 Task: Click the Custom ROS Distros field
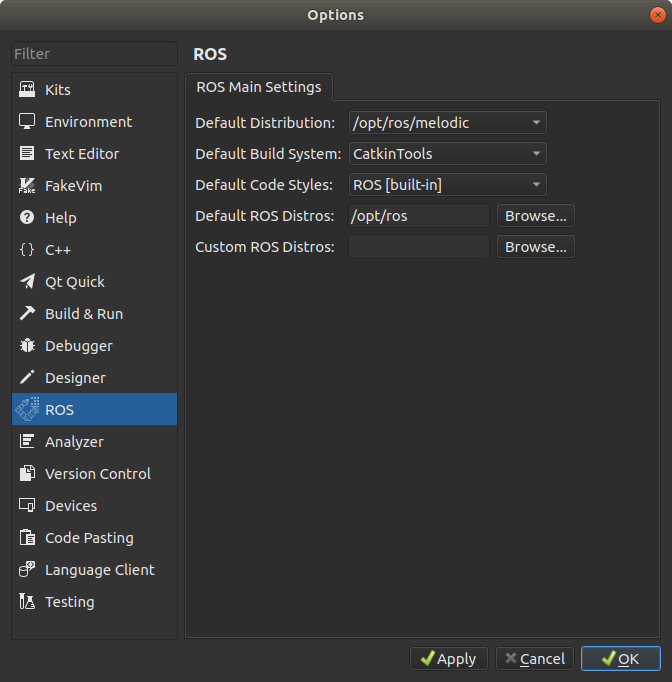coord(419,247)
